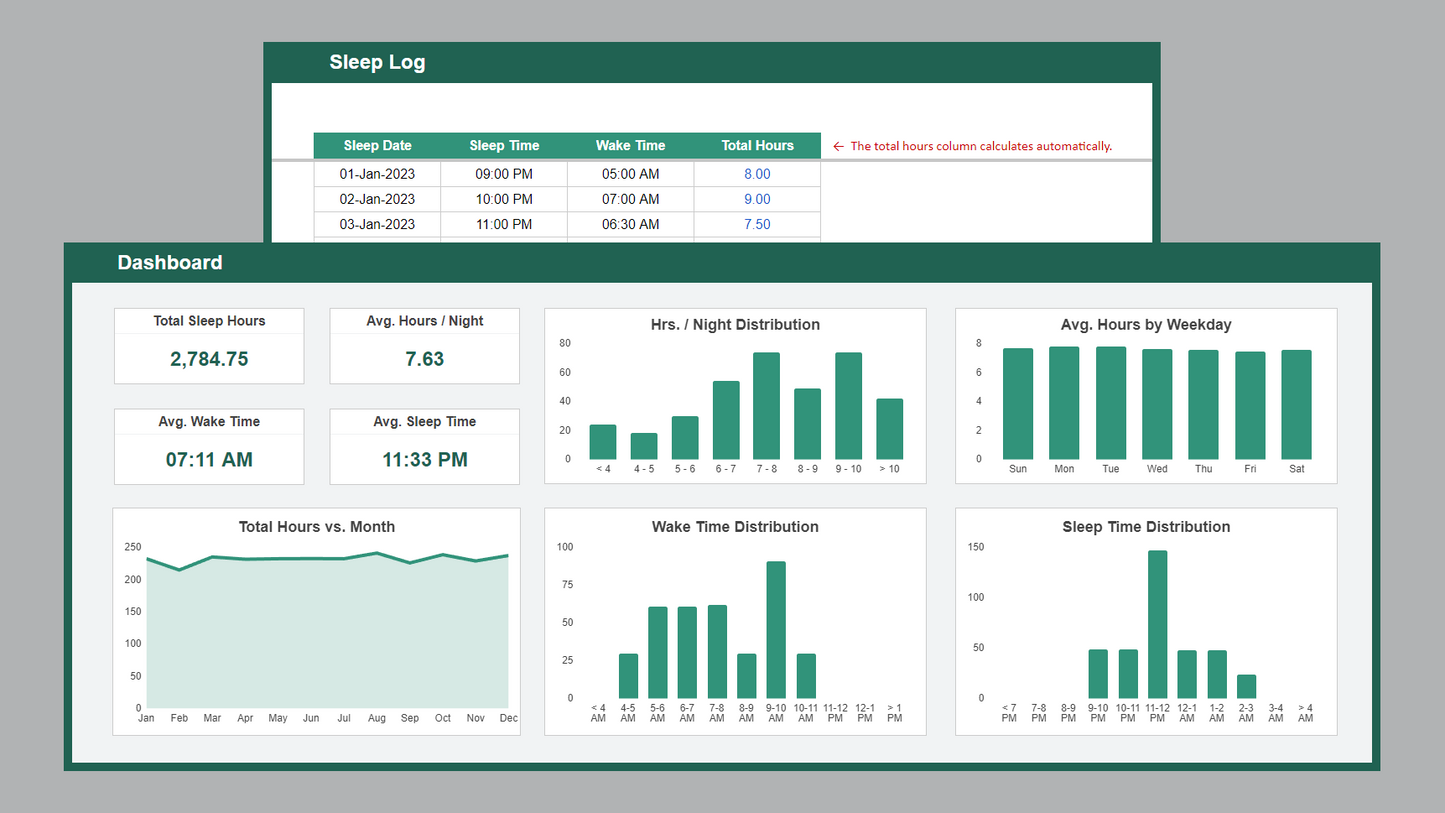
Task: Click the Total Hours vs. Month chart title
Action: 317,526
